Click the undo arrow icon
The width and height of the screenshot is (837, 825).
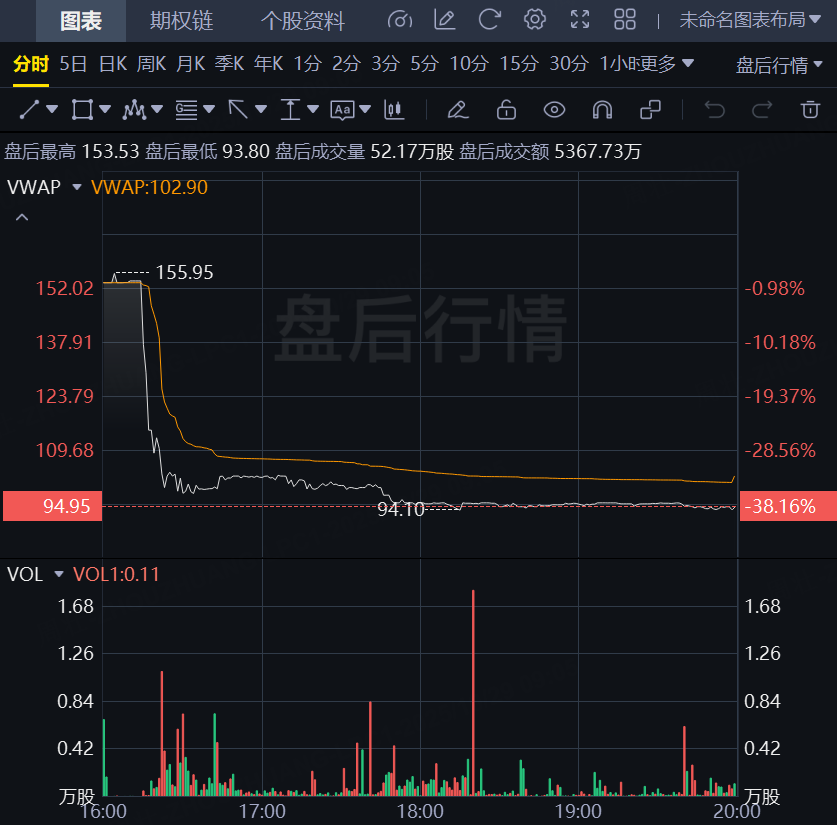point(714,109)
